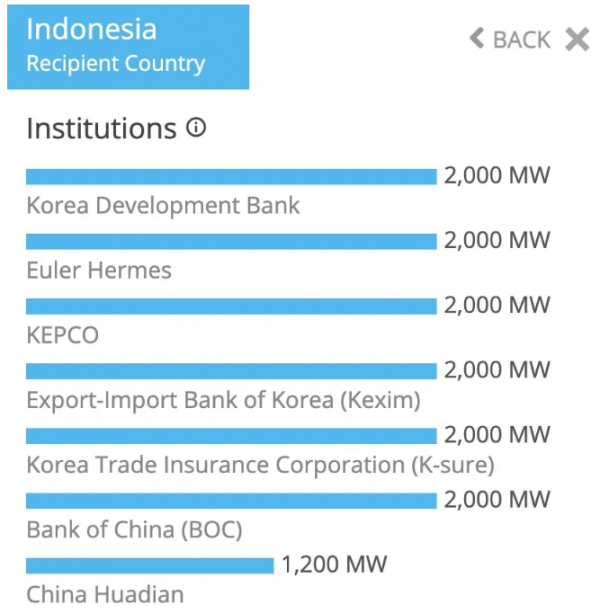
Task: Open Export-Import Bank of Korea (Kexim) entry
Action: click(223, 400)
